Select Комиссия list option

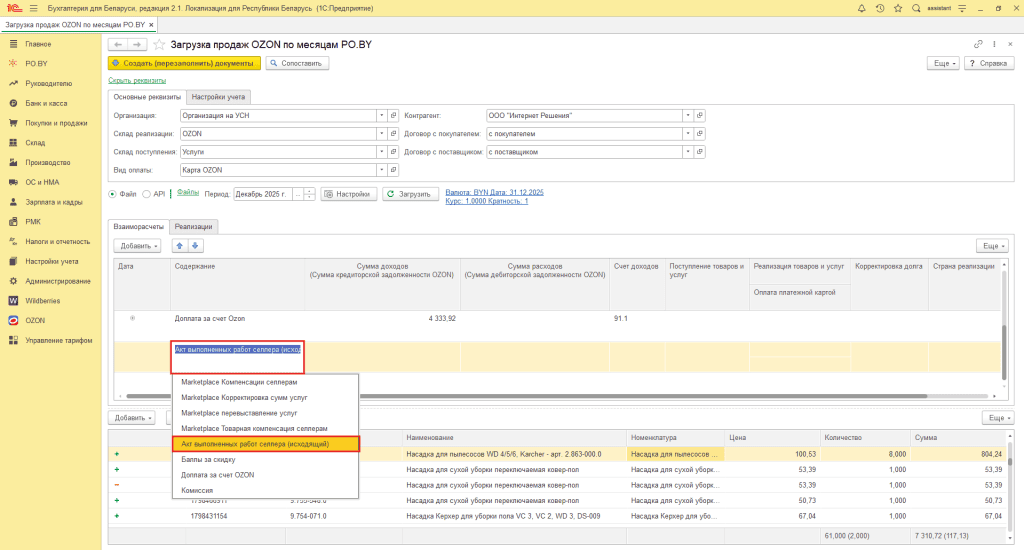tap(265, 491)
